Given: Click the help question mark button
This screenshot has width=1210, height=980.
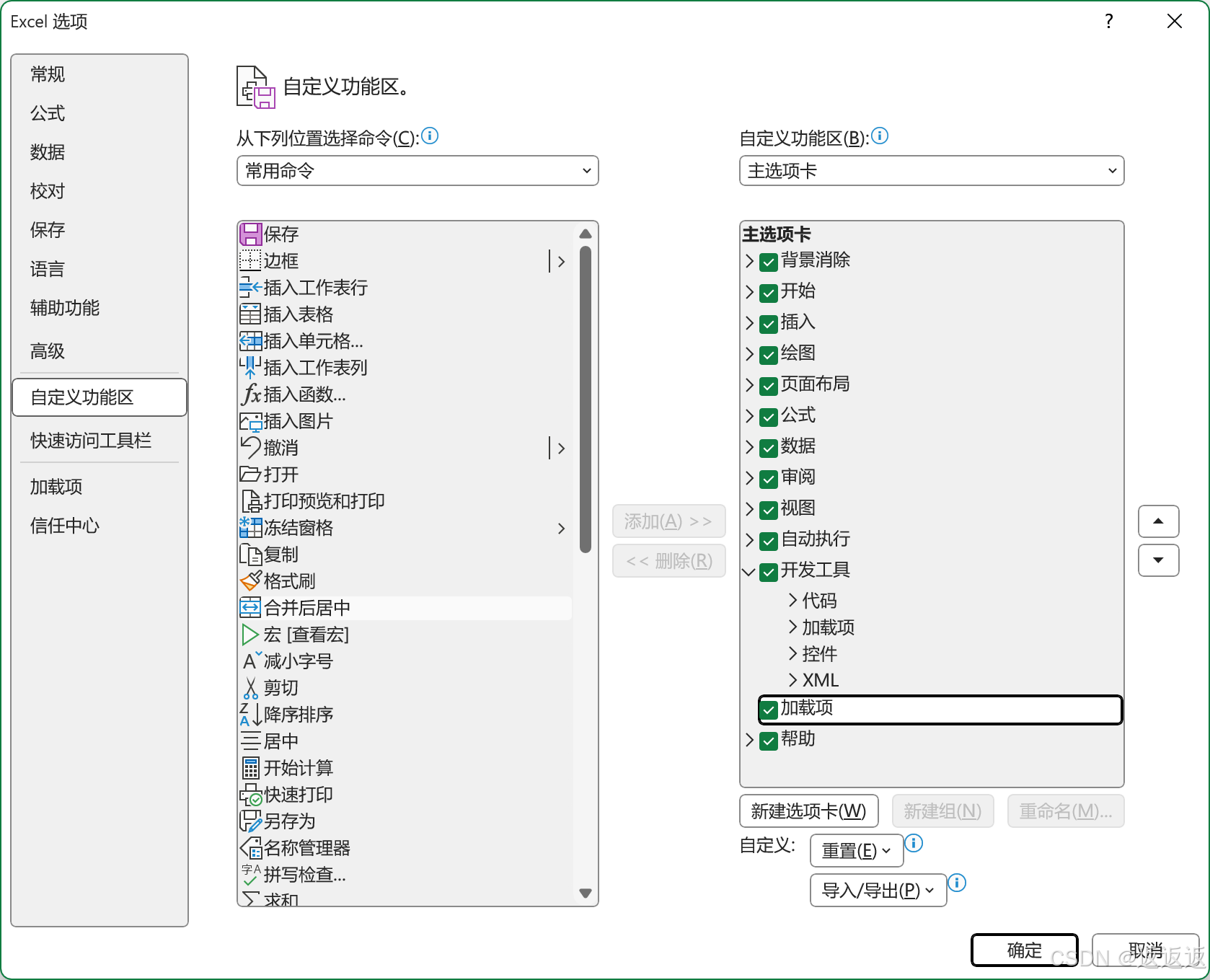Looking at the screenshot, I should pos(1109,22).
